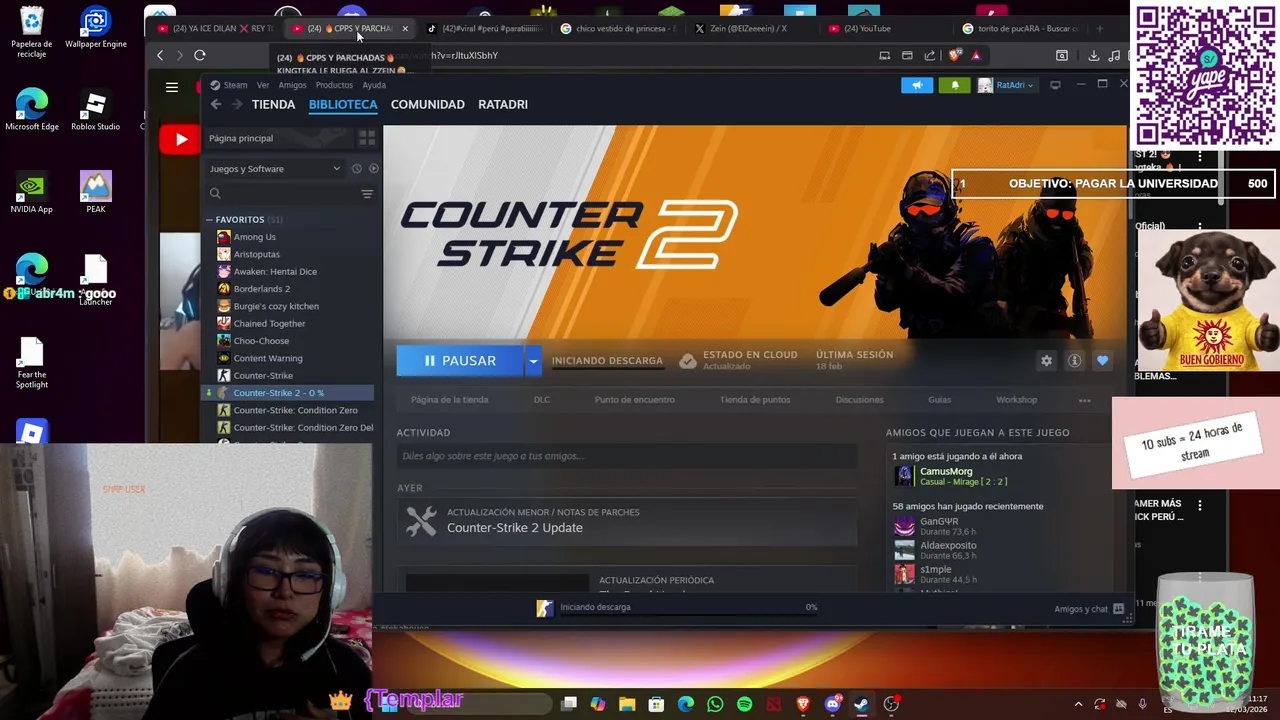1280x720 pixels.
Task: Open the Ver menu
Action: [263, 85]
